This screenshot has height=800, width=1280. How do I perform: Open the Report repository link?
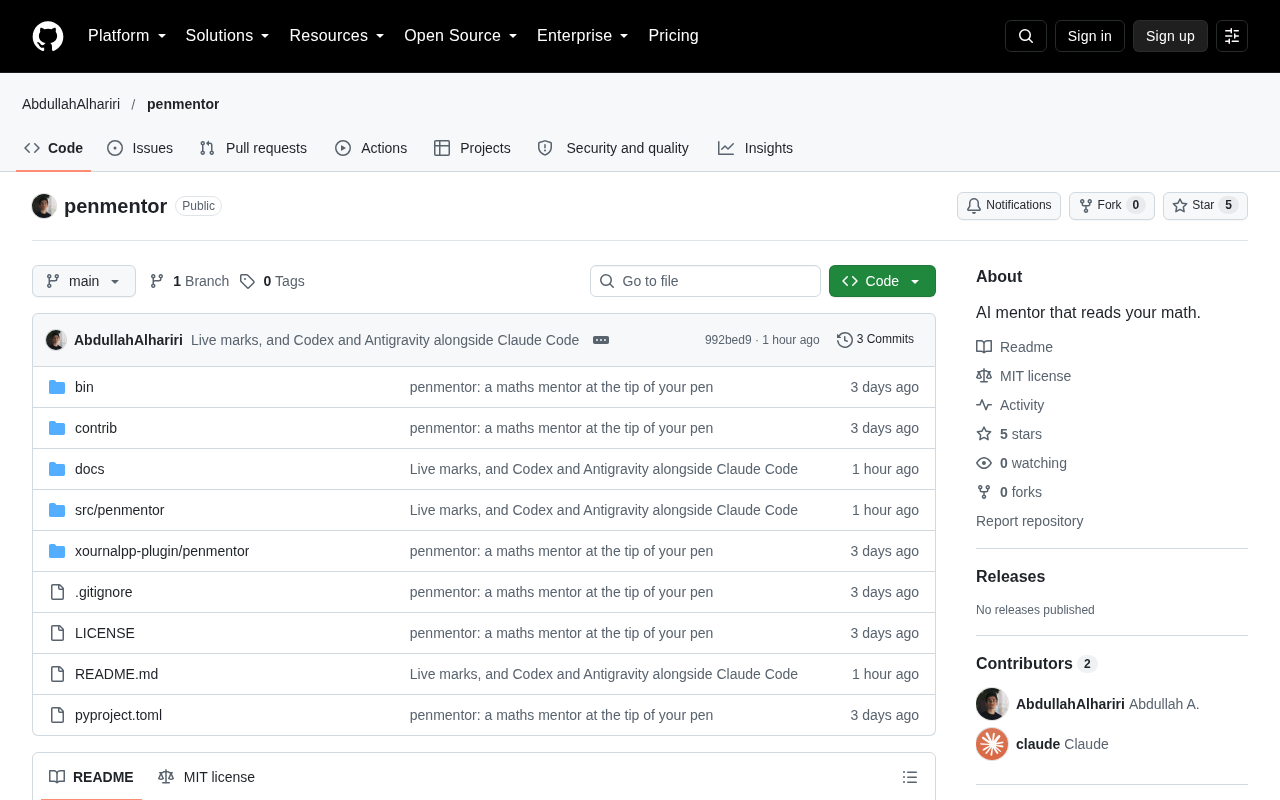pyautogui.click(x=1029, y=521)
